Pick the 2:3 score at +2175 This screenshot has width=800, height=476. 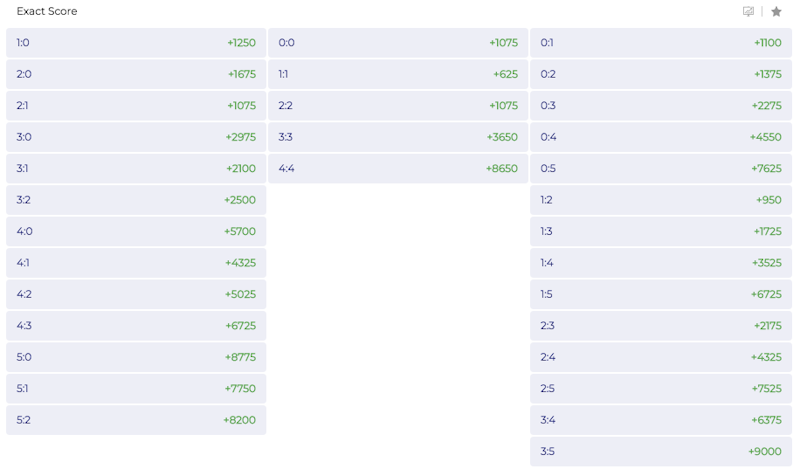pos(661,326)
